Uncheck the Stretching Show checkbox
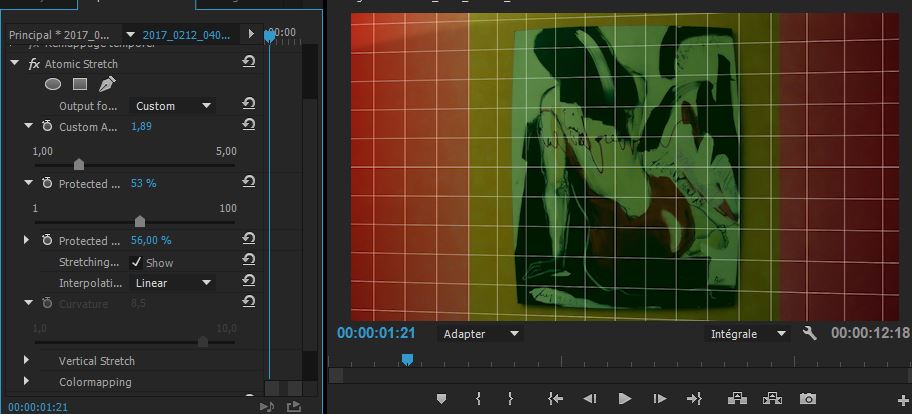 coord(136,262)
